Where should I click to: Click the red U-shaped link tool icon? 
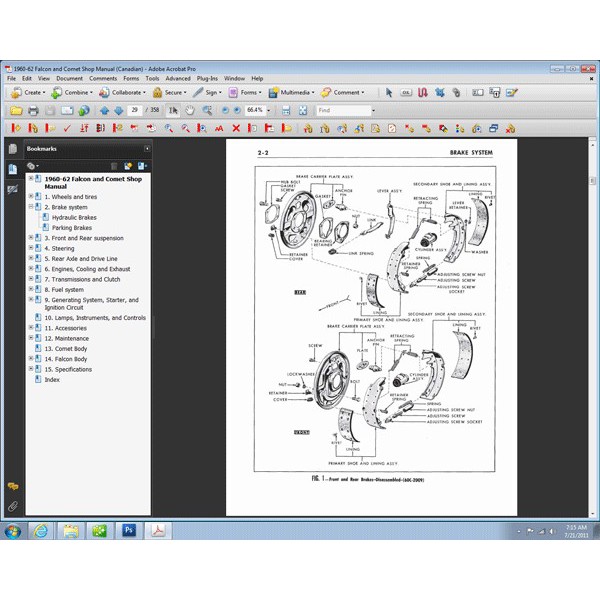[422, 93]
